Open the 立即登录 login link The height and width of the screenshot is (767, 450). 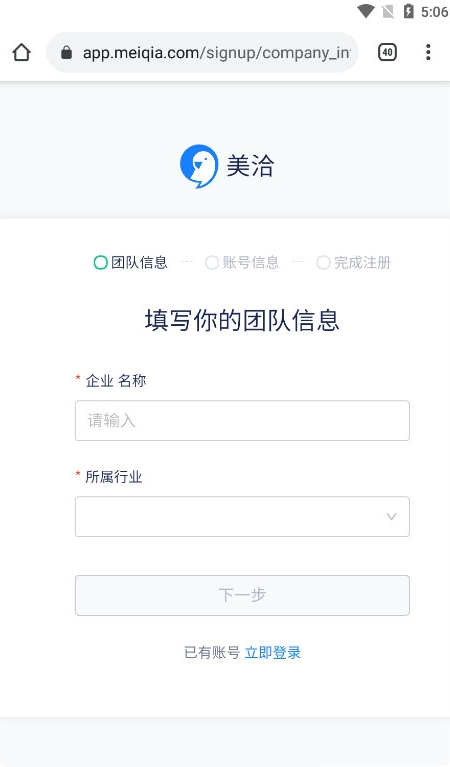[x=272, y=653]
